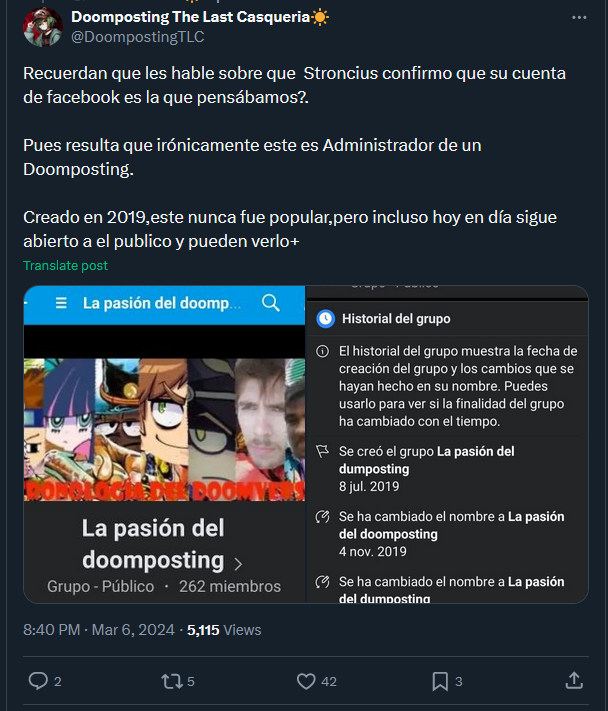
Task: Translate the post text
Action: click(x=65, y=265)
